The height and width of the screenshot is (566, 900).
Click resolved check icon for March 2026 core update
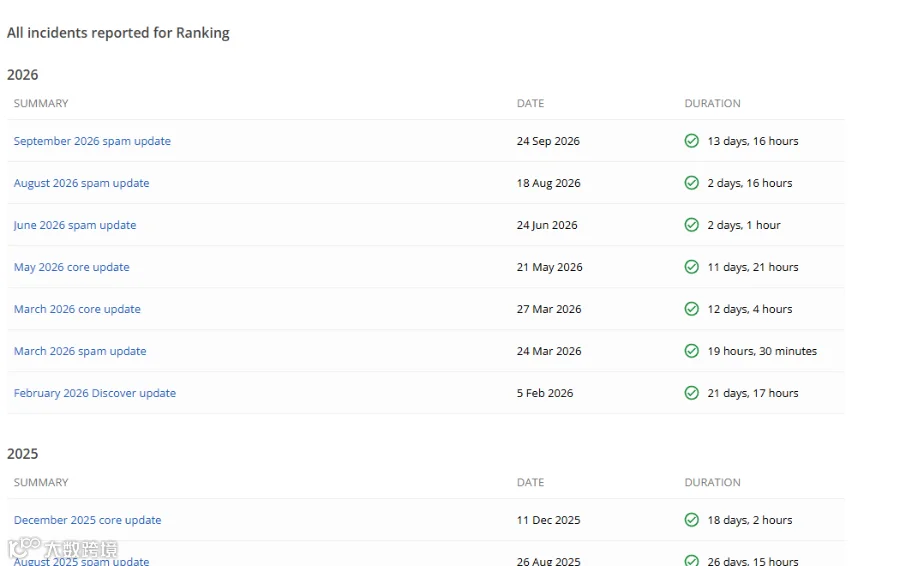(x=692, y=309)
